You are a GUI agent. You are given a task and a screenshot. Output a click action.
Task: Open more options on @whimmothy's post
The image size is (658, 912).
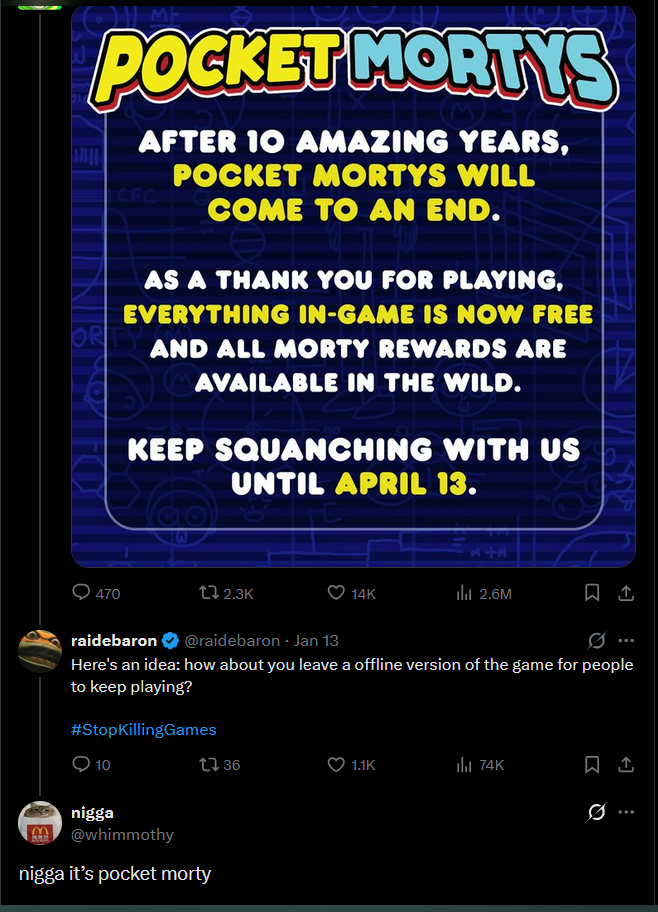pyautogui.click(x=627, y=812)
